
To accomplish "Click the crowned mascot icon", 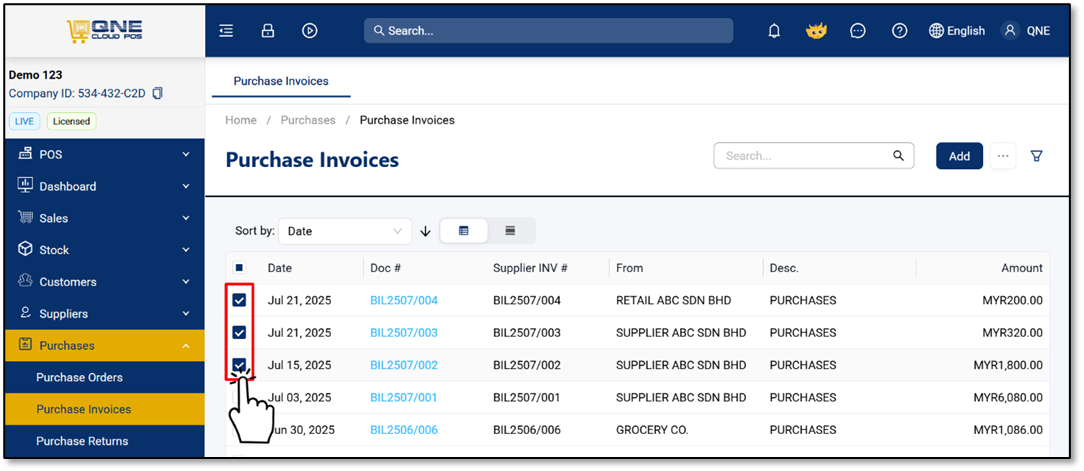I will tap(816, 30).
